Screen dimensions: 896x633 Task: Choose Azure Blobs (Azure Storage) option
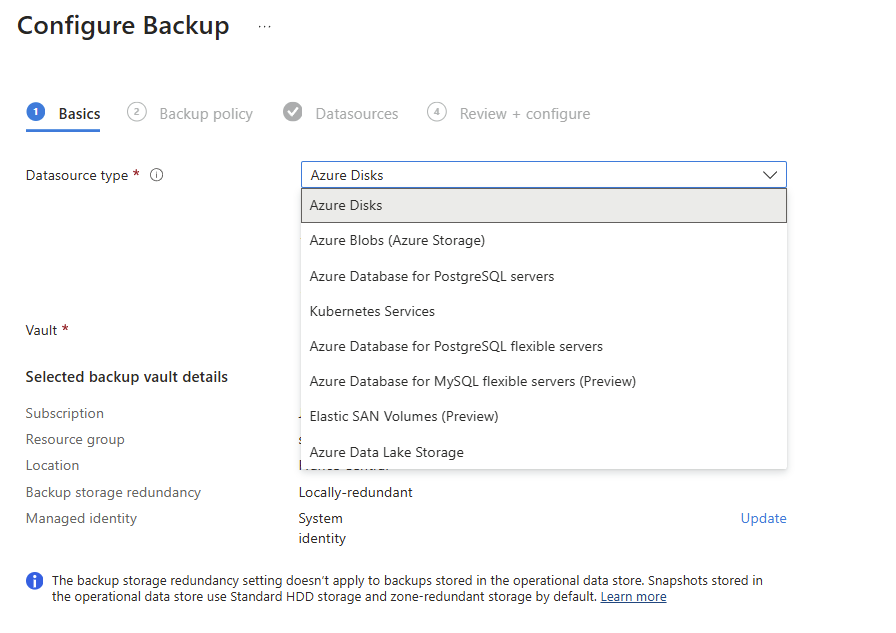coord(543,241)
